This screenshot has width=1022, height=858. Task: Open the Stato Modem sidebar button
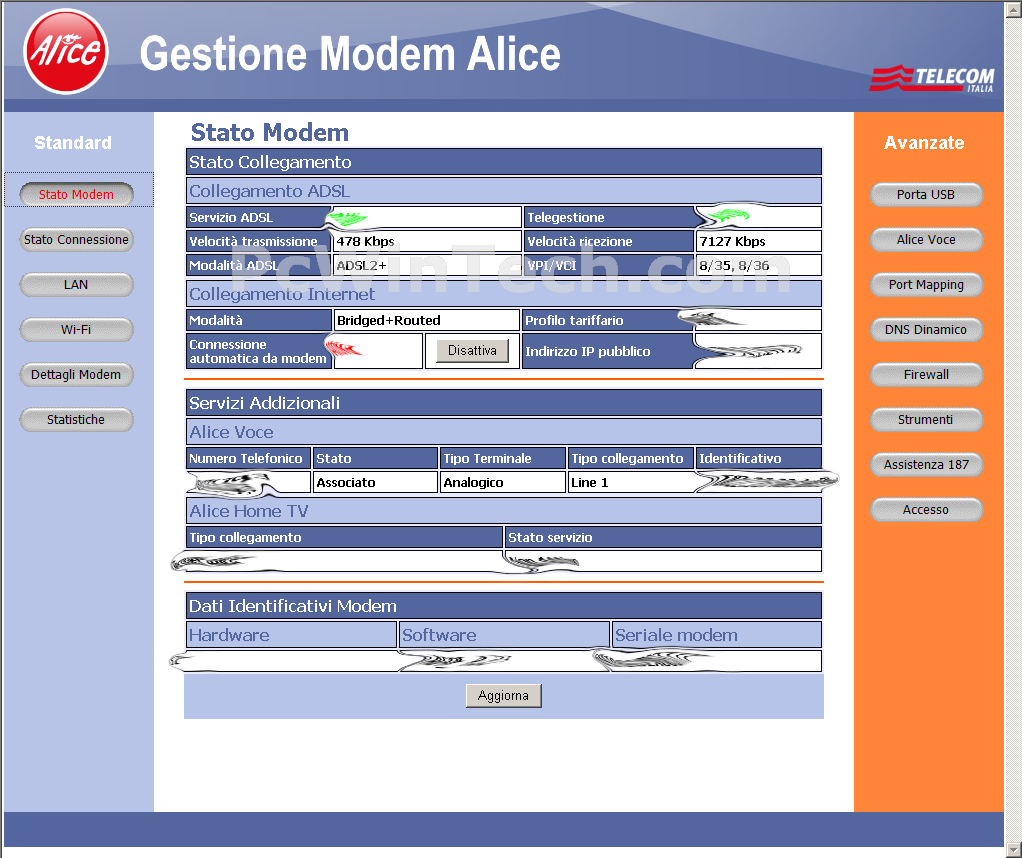tap(76, 194)
